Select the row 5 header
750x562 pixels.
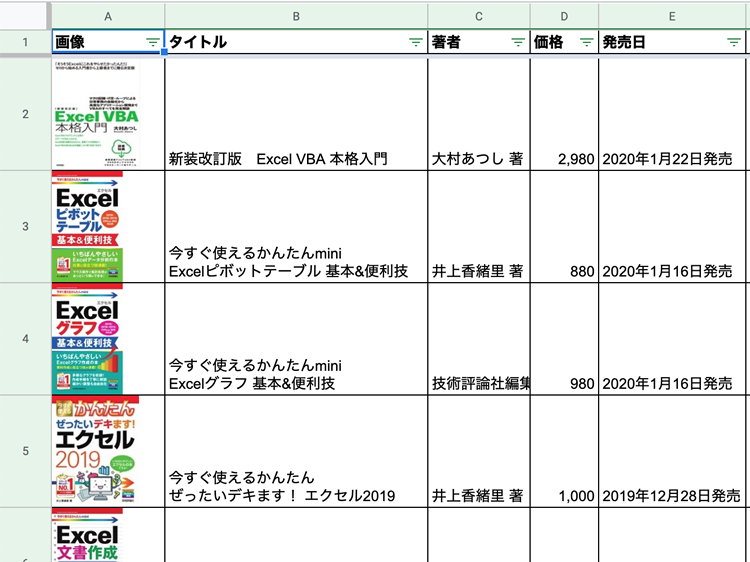click(25, 450)
